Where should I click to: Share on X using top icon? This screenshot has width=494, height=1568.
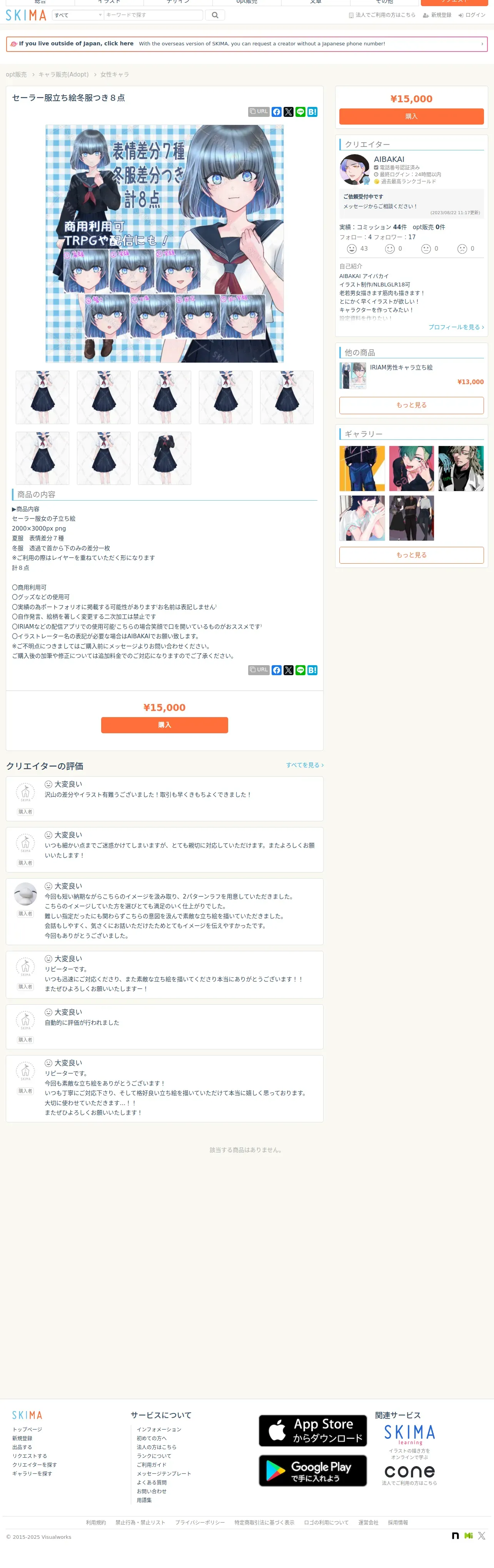click(x=289, y=112)
